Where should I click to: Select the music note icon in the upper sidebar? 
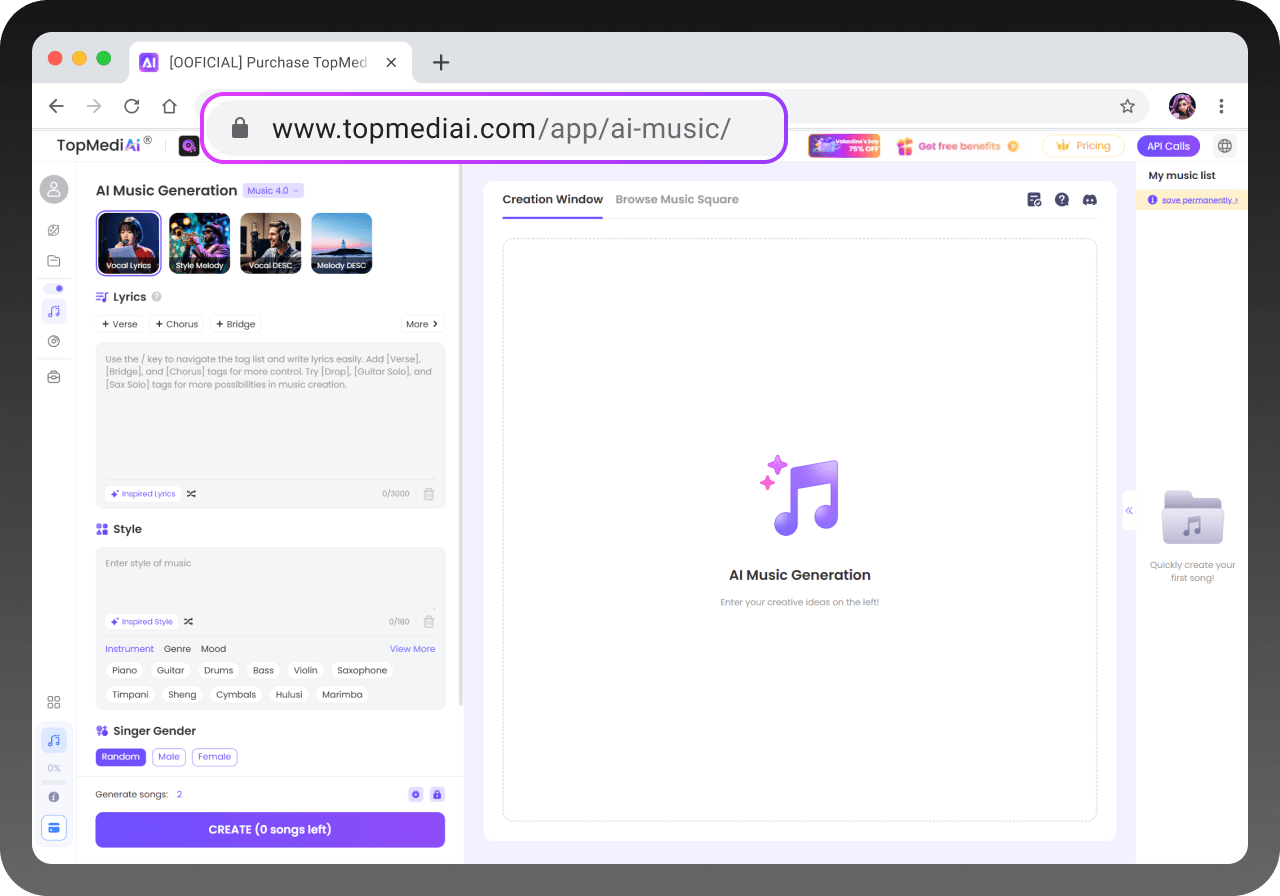(54, 311)
